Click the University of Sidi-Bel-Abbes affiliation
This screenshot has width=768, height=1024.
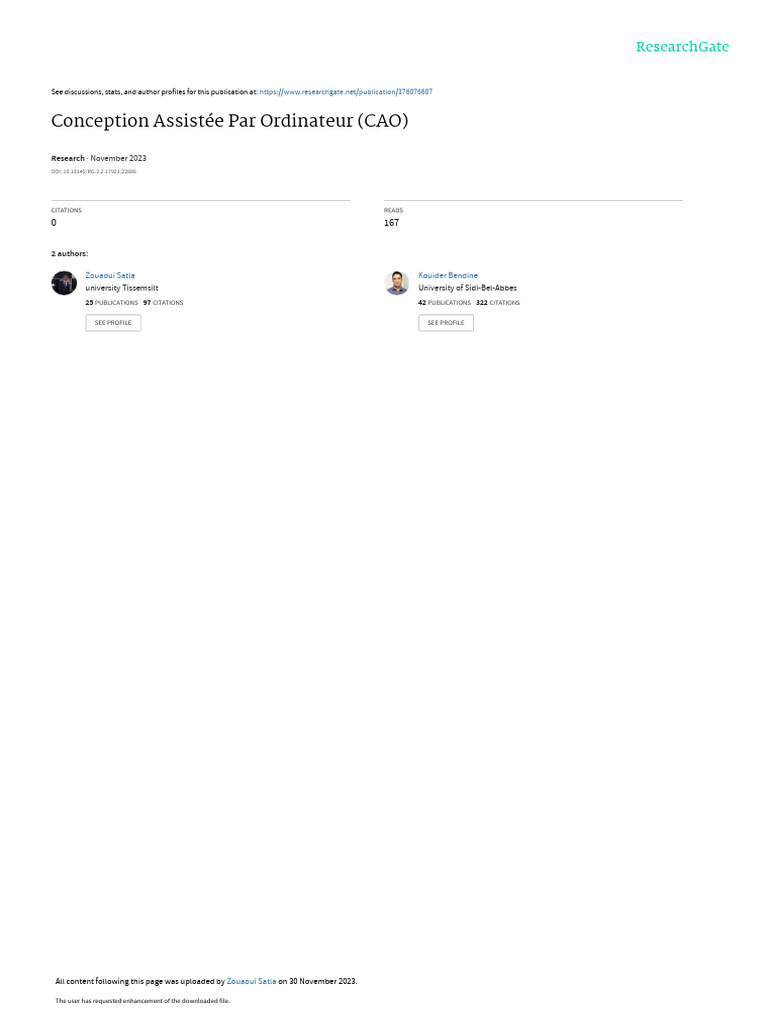(468, 288)
